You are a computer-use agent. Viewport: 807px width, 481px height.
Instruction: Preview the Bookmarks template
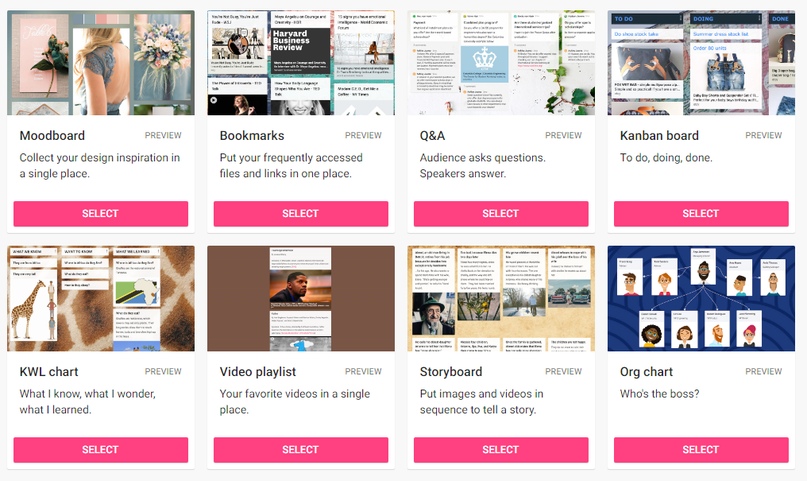[x=363, y=135]
